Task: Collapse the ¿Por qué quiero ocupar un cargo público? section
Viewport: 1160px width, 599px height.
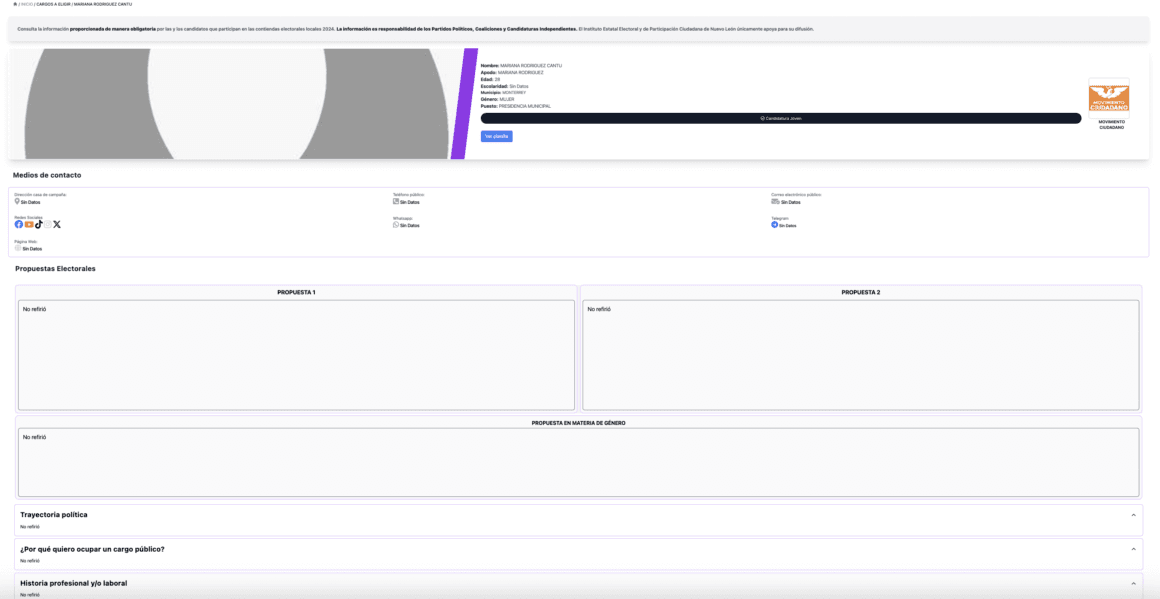Action: [x=1133, y=549]
